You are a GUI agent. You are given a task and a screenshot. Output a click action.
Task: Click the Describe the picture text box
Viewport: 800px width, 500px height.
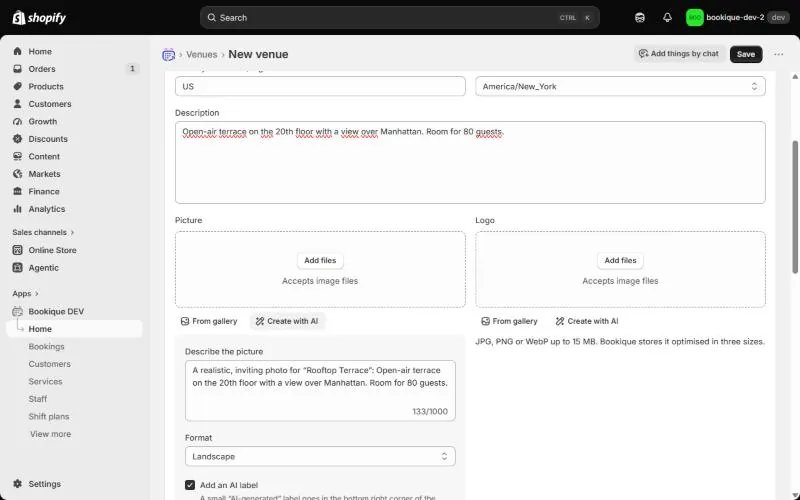[x=320, y=391]
